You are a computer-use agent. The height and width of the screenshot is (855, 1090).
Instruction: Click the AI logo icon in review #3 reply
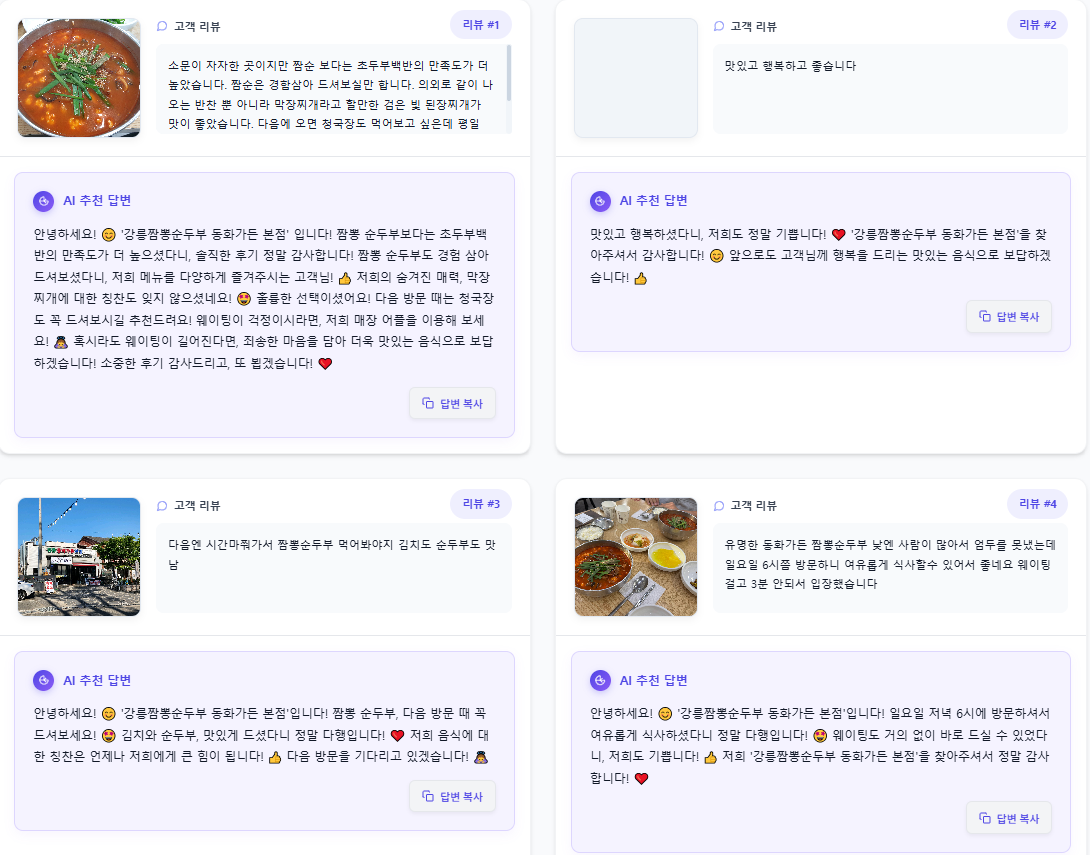(x=43, y=681)
